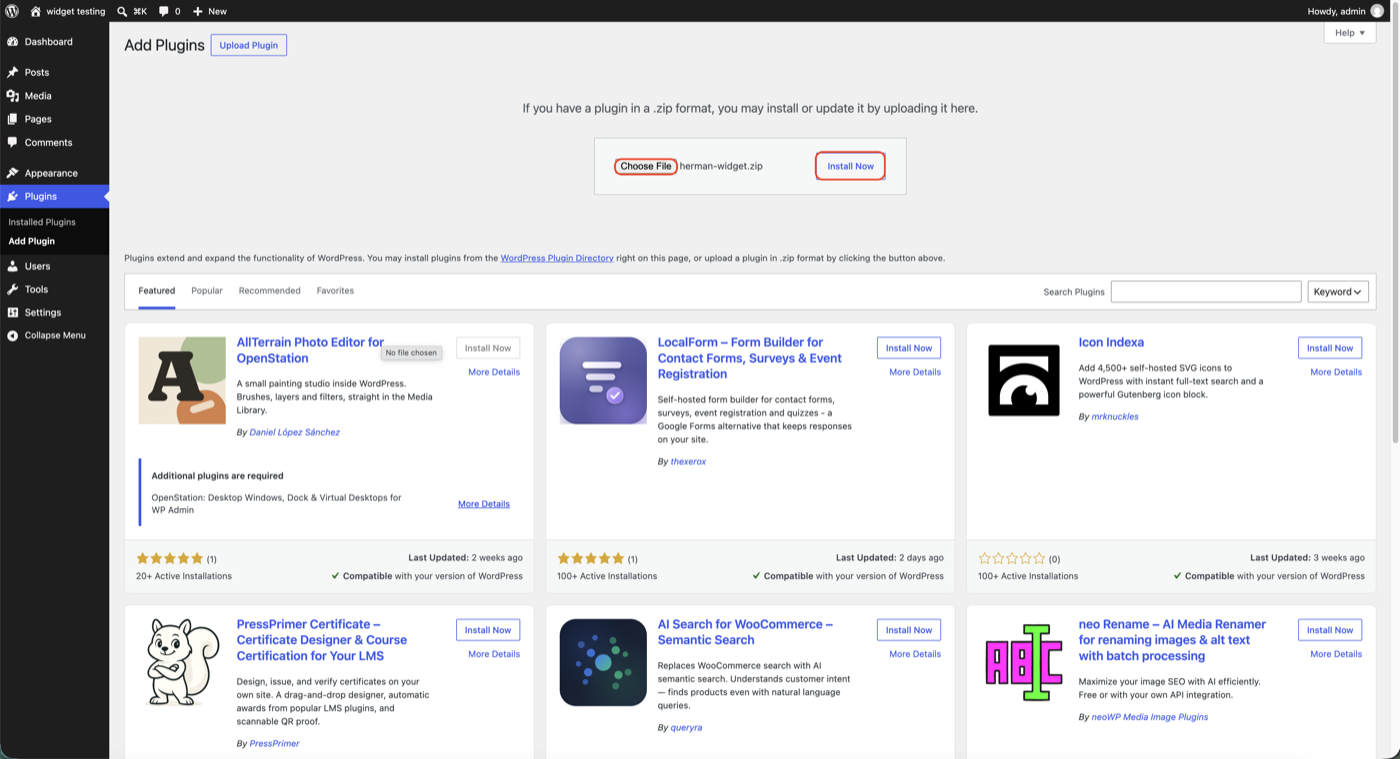Click the admin avatar icon
Screen dimensions: 1400x759
tap(1377, 11)
